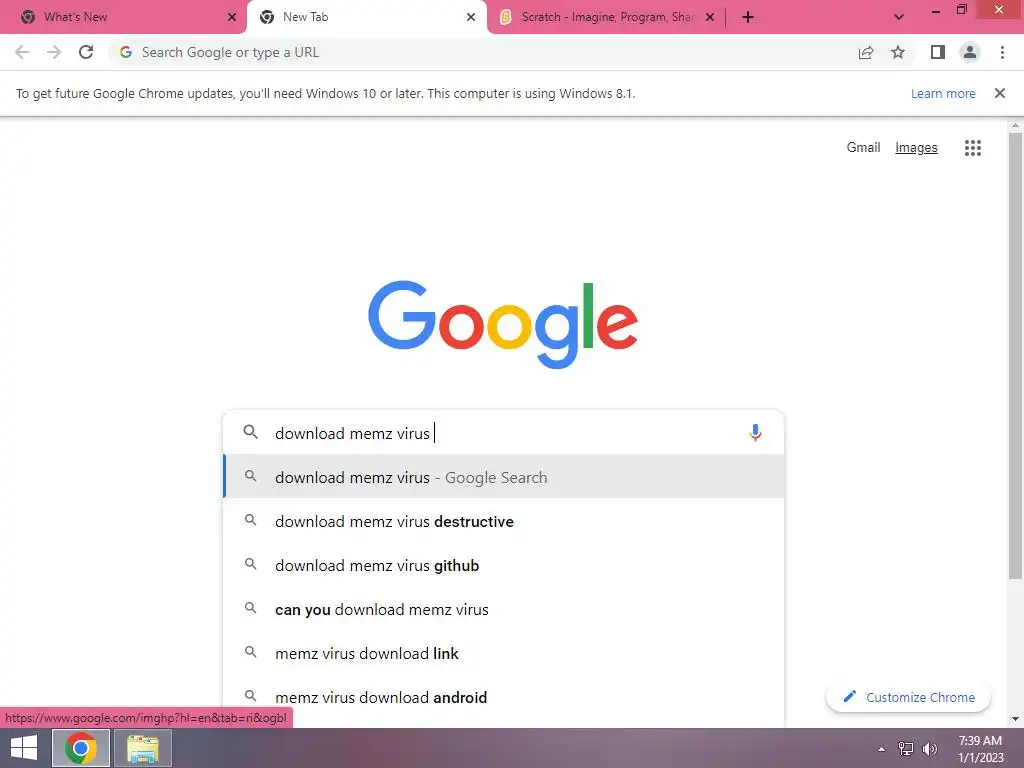Click the Chrome taskbar icon
This screenshot has width=1024, height=768.
pos(81,748)
